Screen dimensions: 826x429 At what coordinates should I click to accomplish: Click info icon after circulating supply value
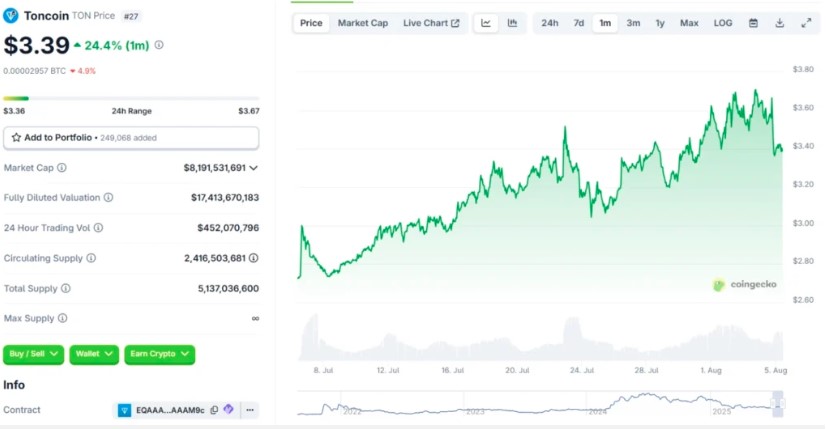point(253,258)
